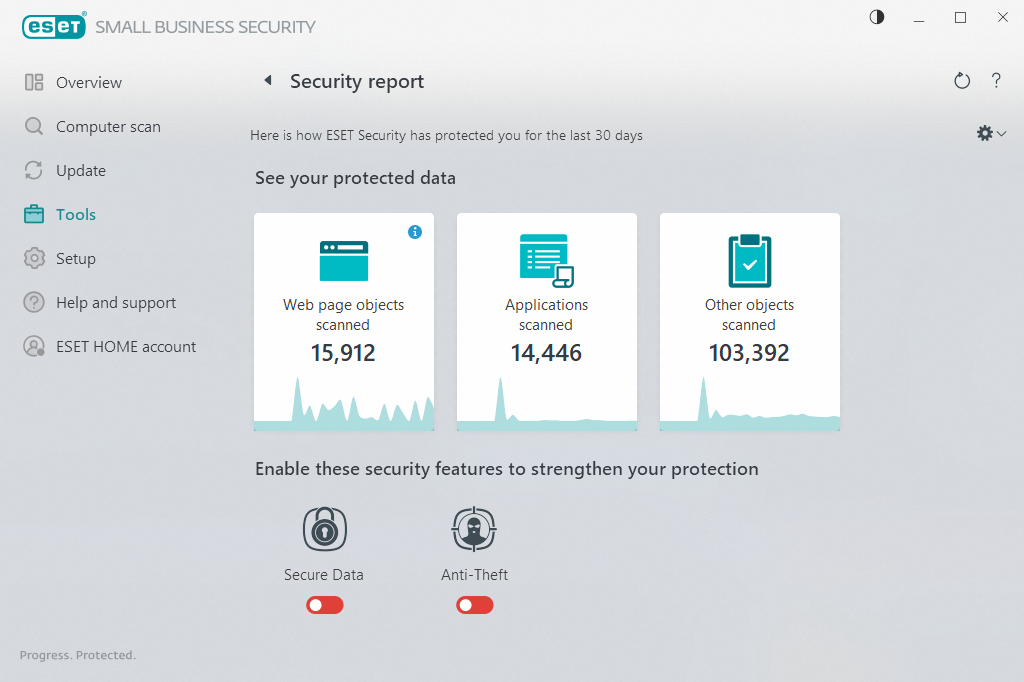The image size is (1024, 682).
Task: Go back using the arrow beside Security report
Action: (x=267, y=81)
